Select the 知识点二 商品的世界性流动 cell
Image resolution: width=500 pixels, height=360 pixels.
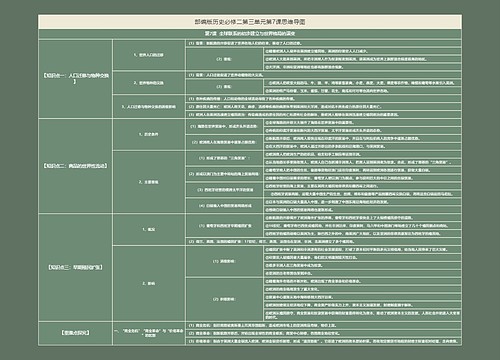(75, 166)
